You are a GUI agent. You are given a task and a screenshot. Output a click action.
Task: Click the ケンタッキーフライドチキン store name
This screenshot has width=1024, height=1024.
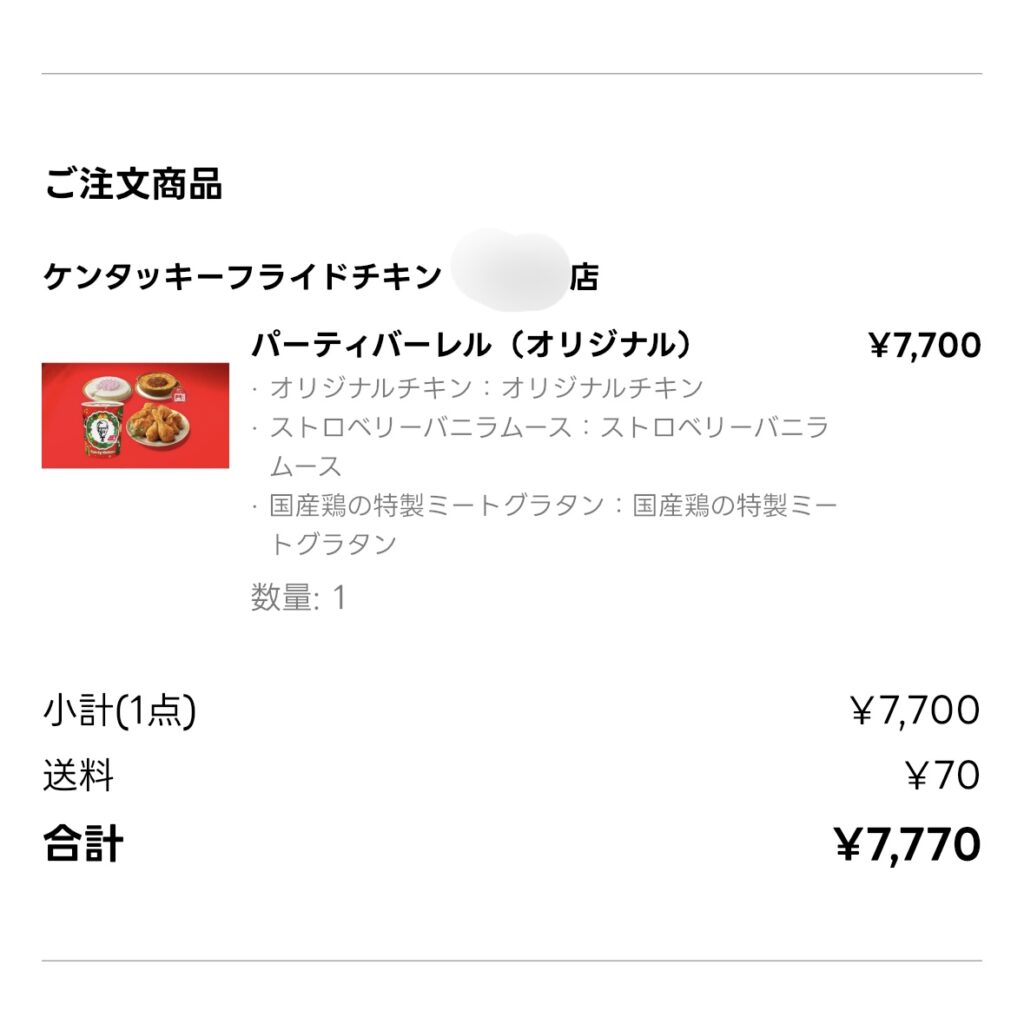pos(242,277)
